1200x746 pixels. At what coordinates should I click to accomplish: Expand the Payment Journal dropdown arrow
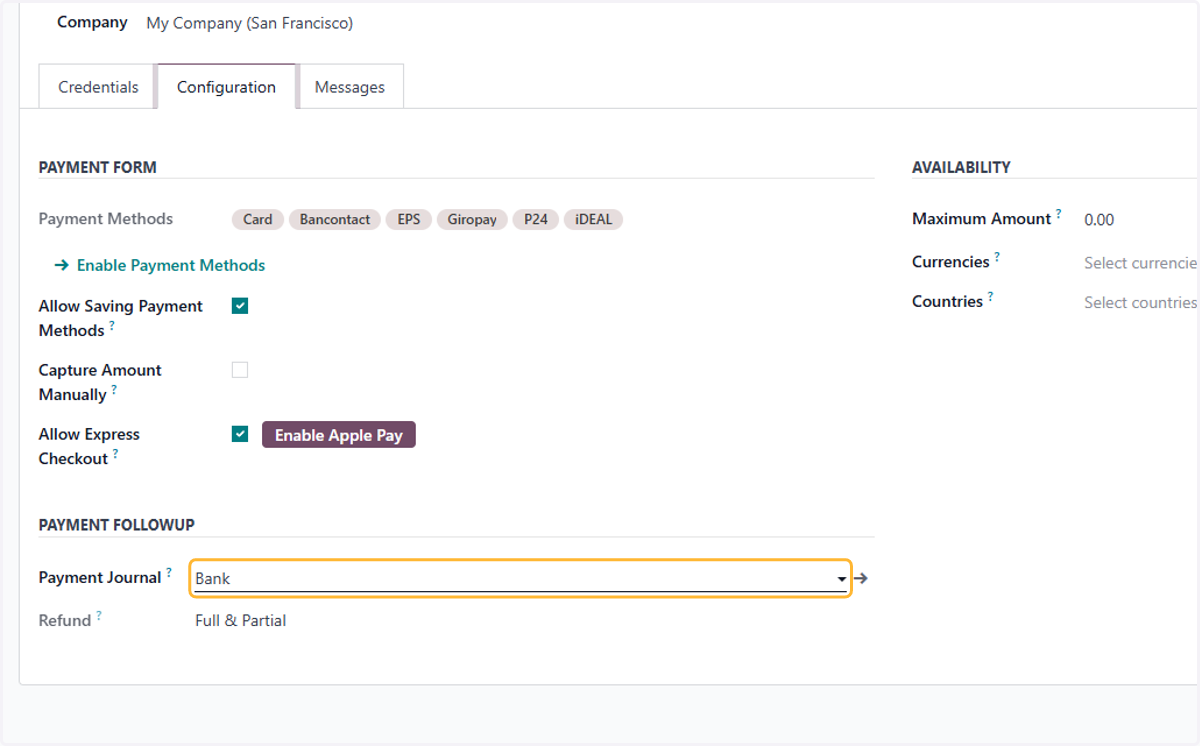(841, 579)
